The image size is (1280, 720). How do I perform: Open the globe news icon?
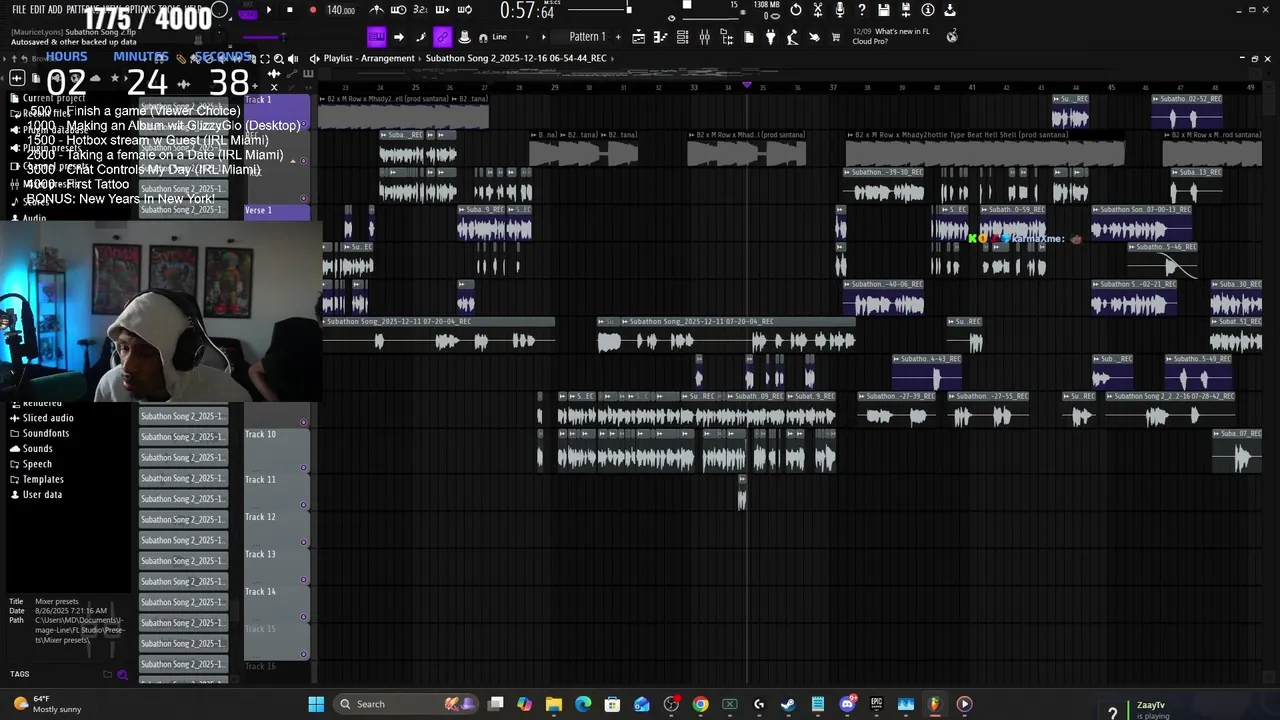pos(951,36)
